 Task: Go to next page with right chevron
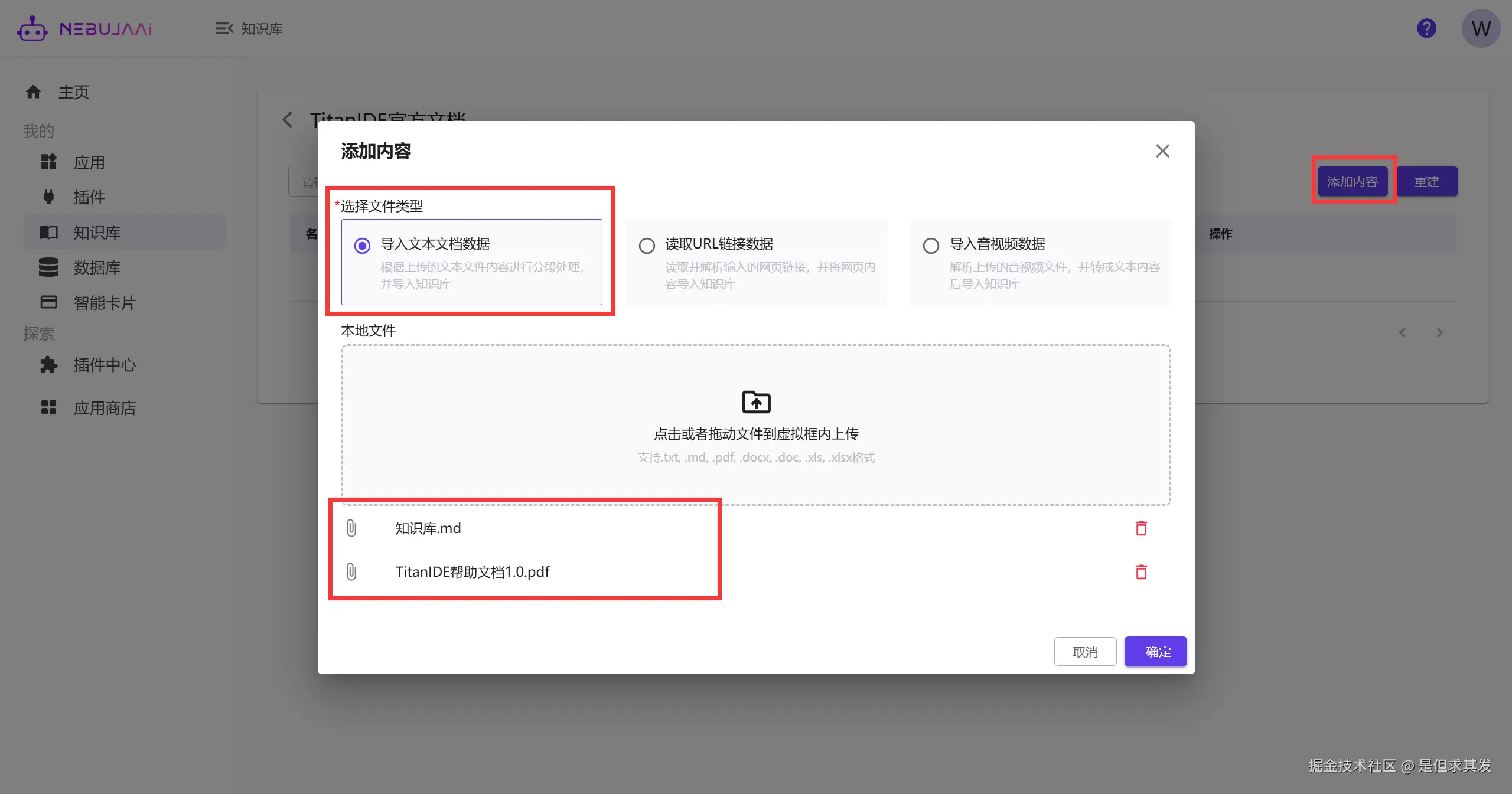(x=1439, y=332)
